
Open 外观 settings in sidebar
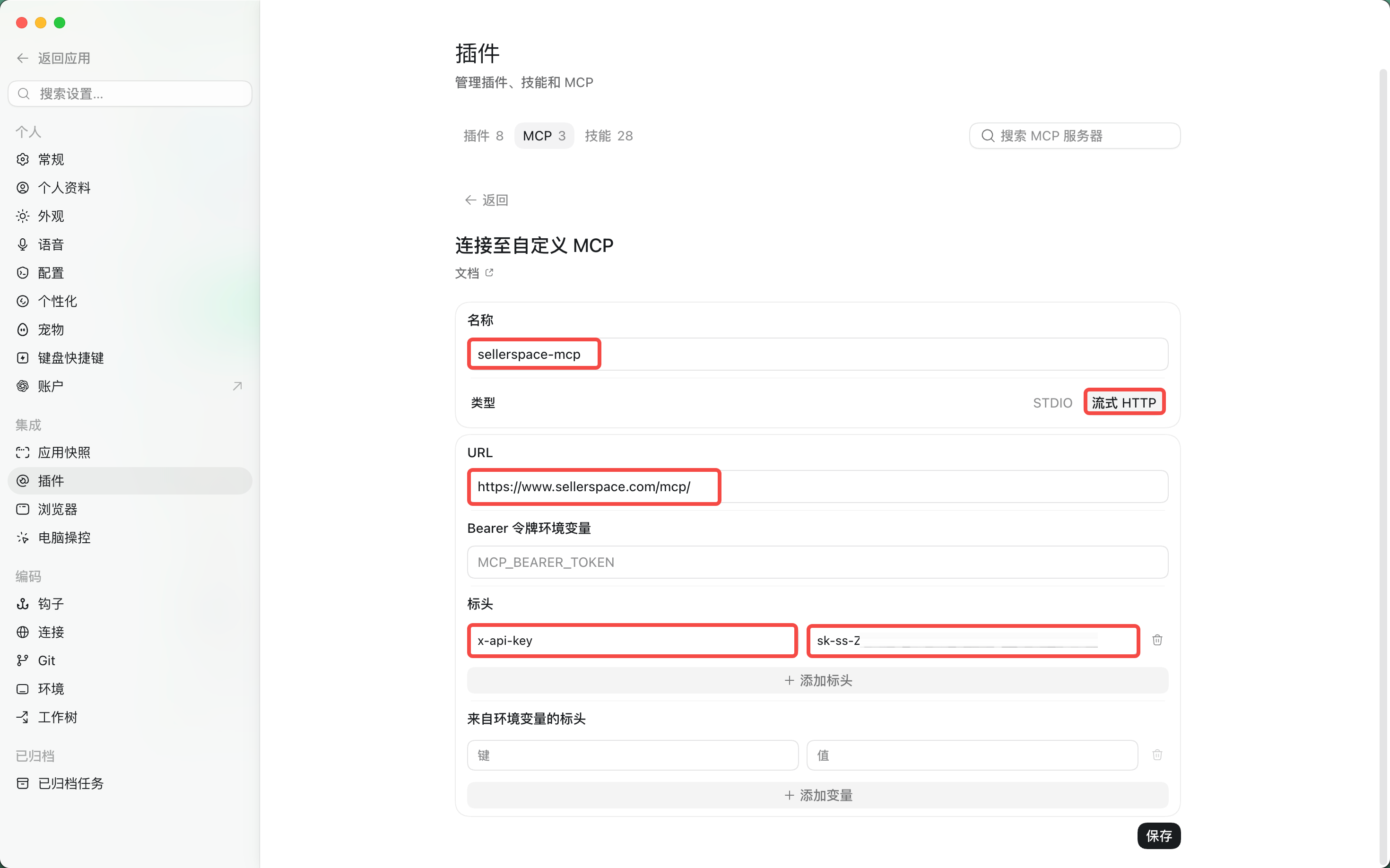coord(130,217)
